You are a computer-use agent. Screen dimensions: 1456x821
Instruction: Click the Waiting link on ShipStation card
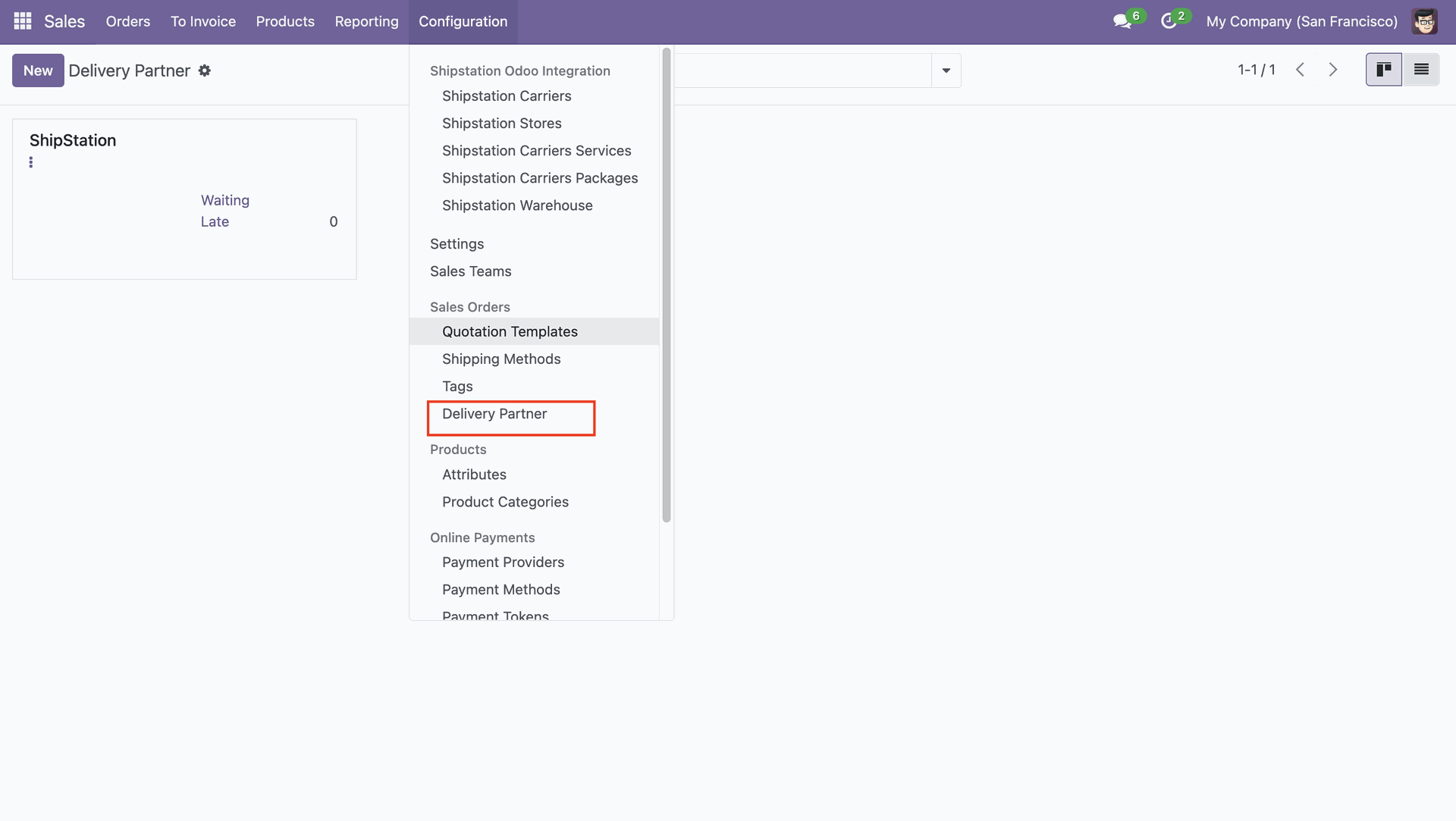[x=224, y=200]
